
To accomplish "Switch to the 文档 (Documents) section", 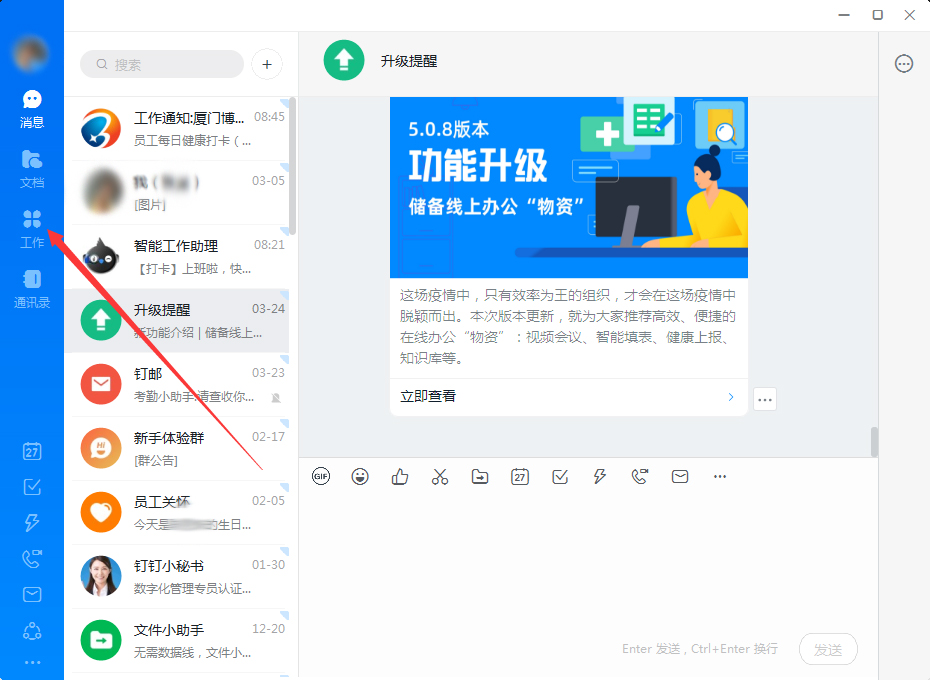I will (x=31, y=170).
